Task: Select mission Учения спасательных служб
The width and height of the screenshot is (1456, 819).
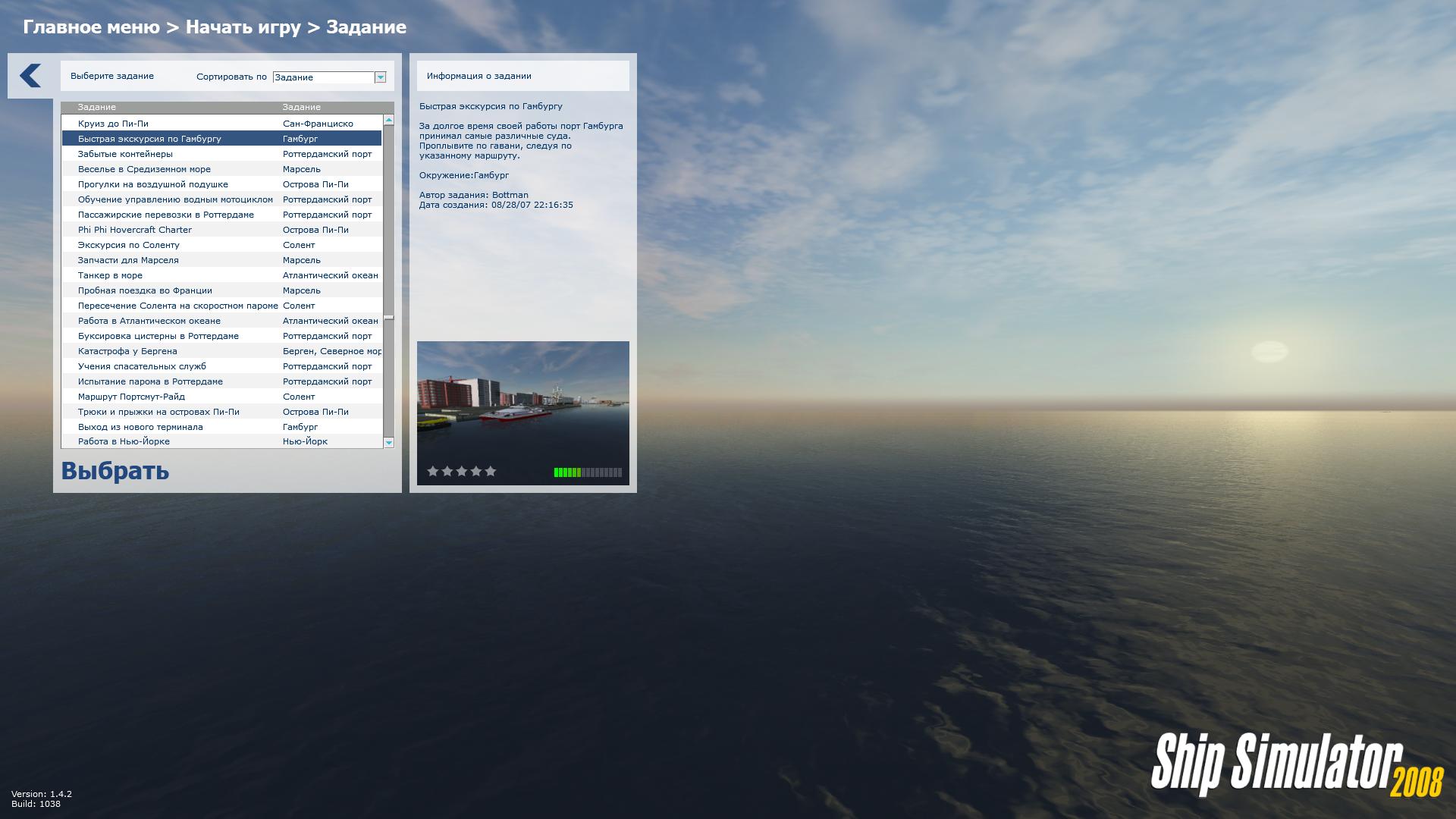Action: [x=221, y=366]
